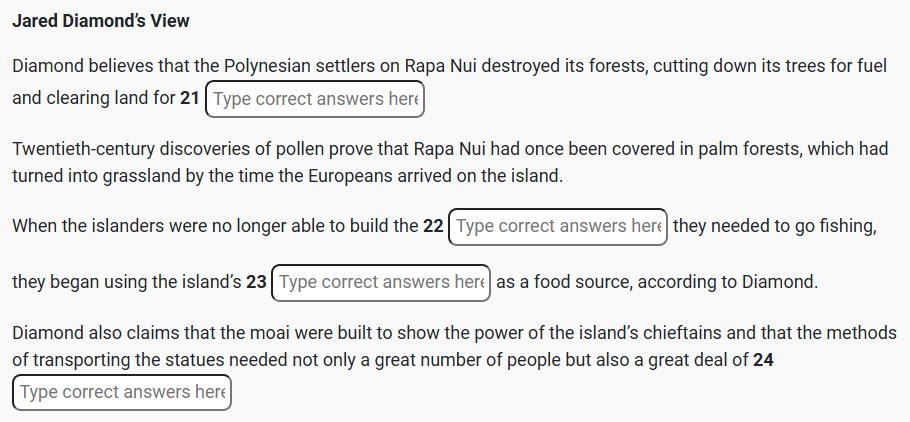Image resolution: width=910 pixels, height=422 pixels.
Task: Click the bold question number 24
Action: point(763,359)
